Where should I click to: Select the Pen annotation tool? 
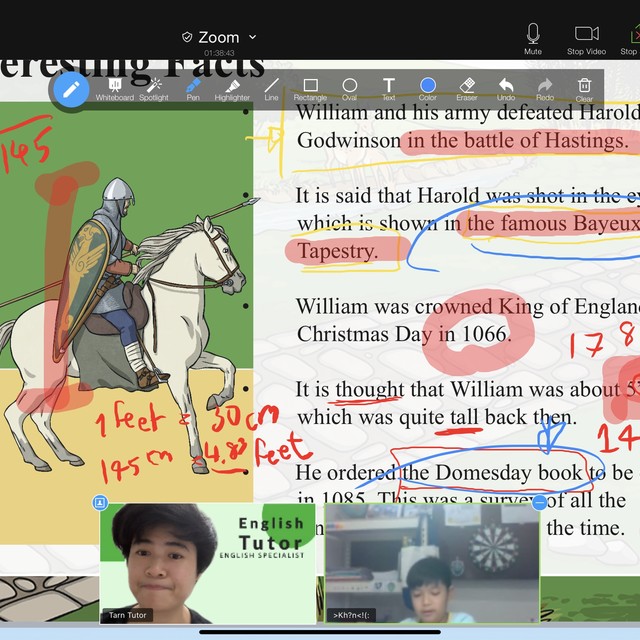[193, 89]
